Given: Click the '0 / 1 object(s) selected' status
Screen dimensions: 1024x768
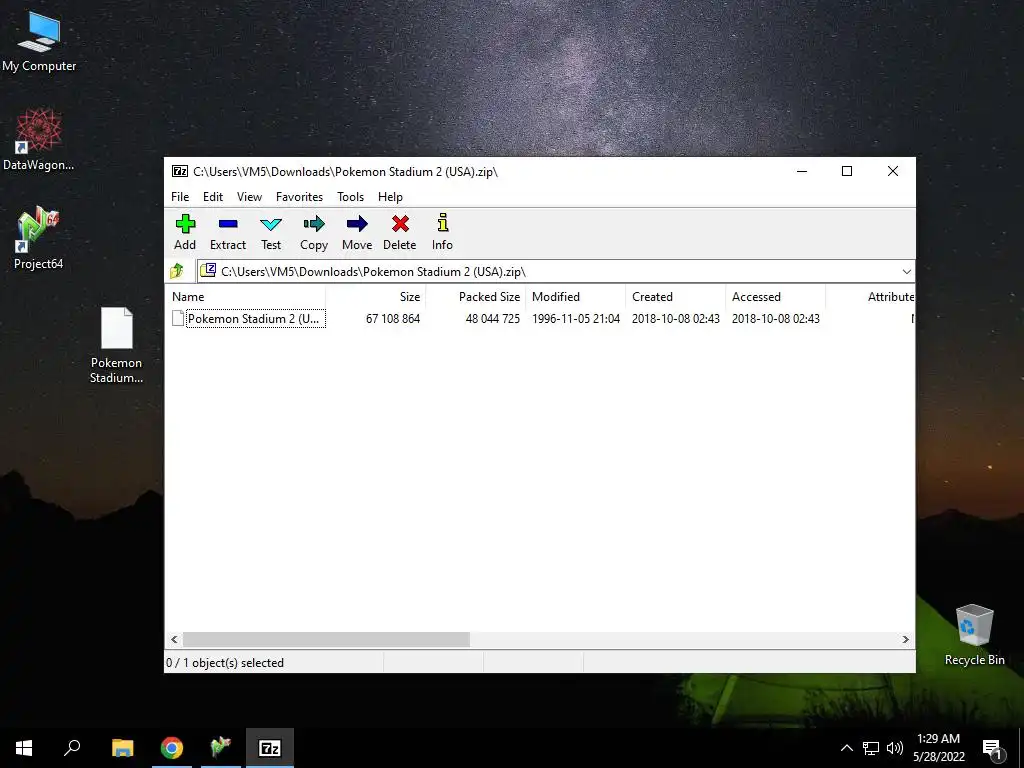Looking at the screenshot, I should (x=225, y=663).
